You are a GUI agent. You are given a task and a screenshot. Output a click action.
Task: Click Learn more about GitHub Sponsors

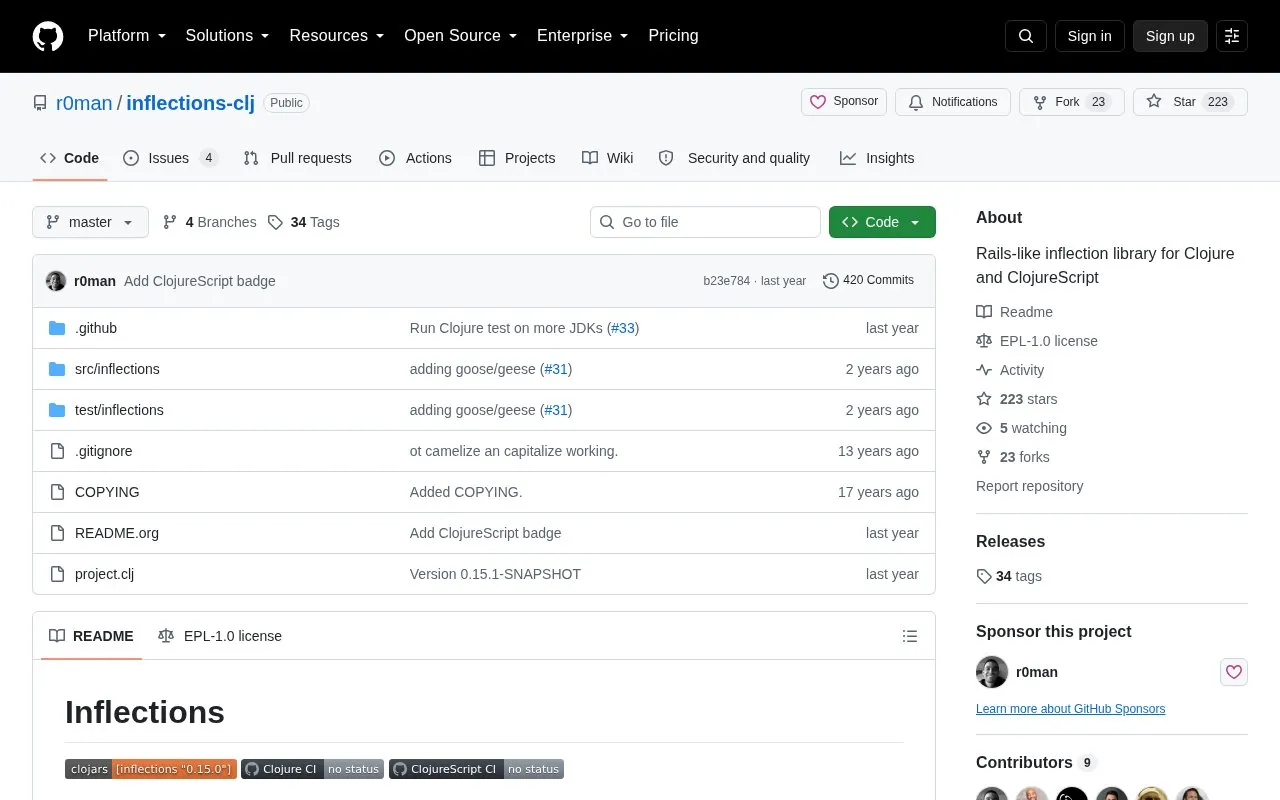1070,709
